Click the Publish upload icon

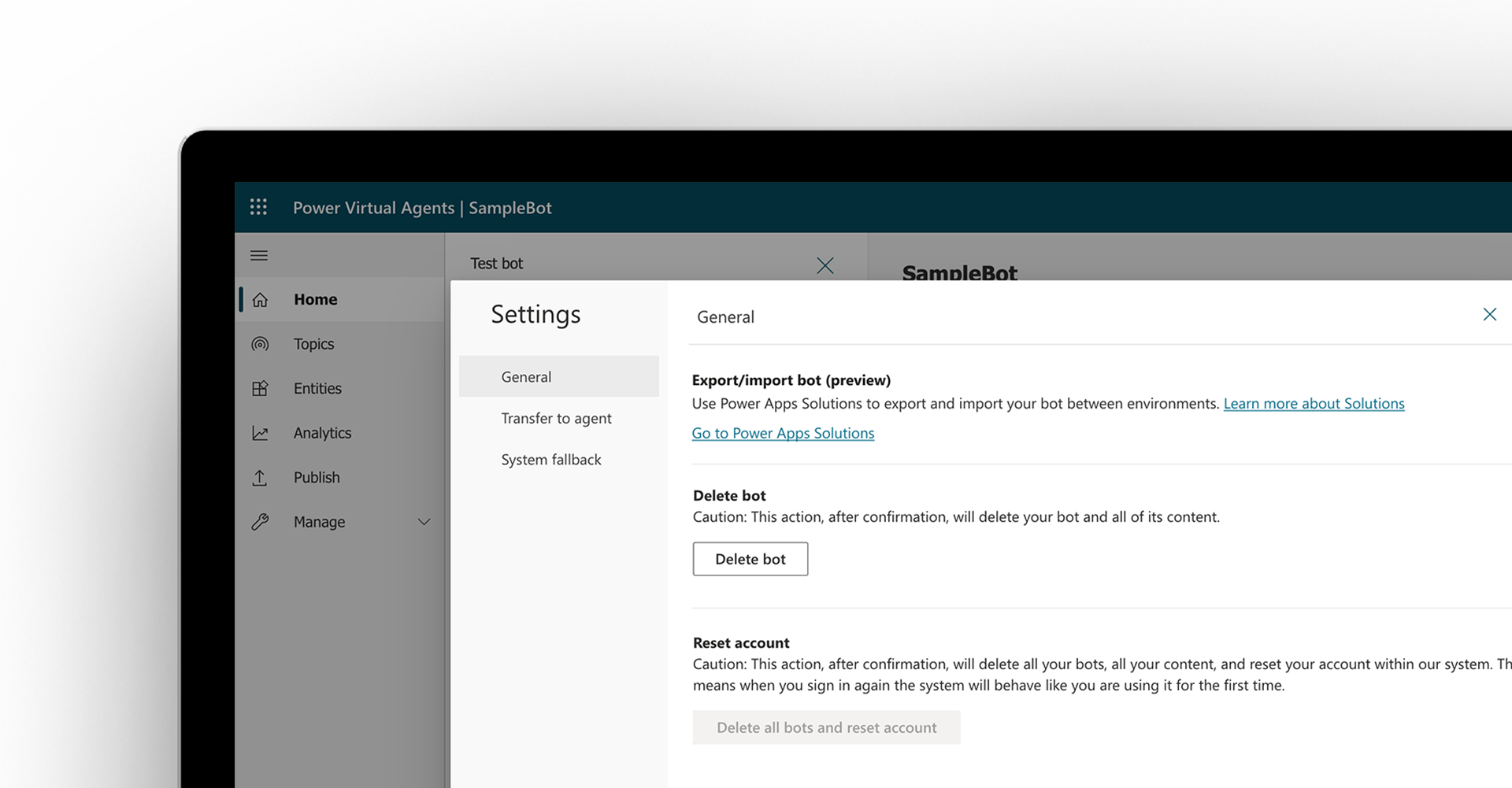pyautogui.click(x=260, y=478)
